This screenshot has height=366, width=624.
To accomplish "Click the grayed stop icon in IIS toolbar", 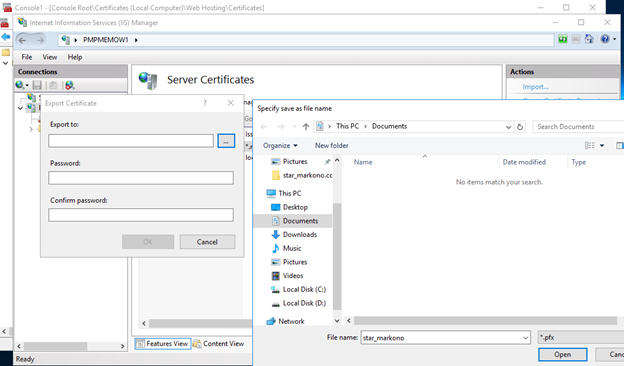I will pyautogui.click(x=576, y=39).
